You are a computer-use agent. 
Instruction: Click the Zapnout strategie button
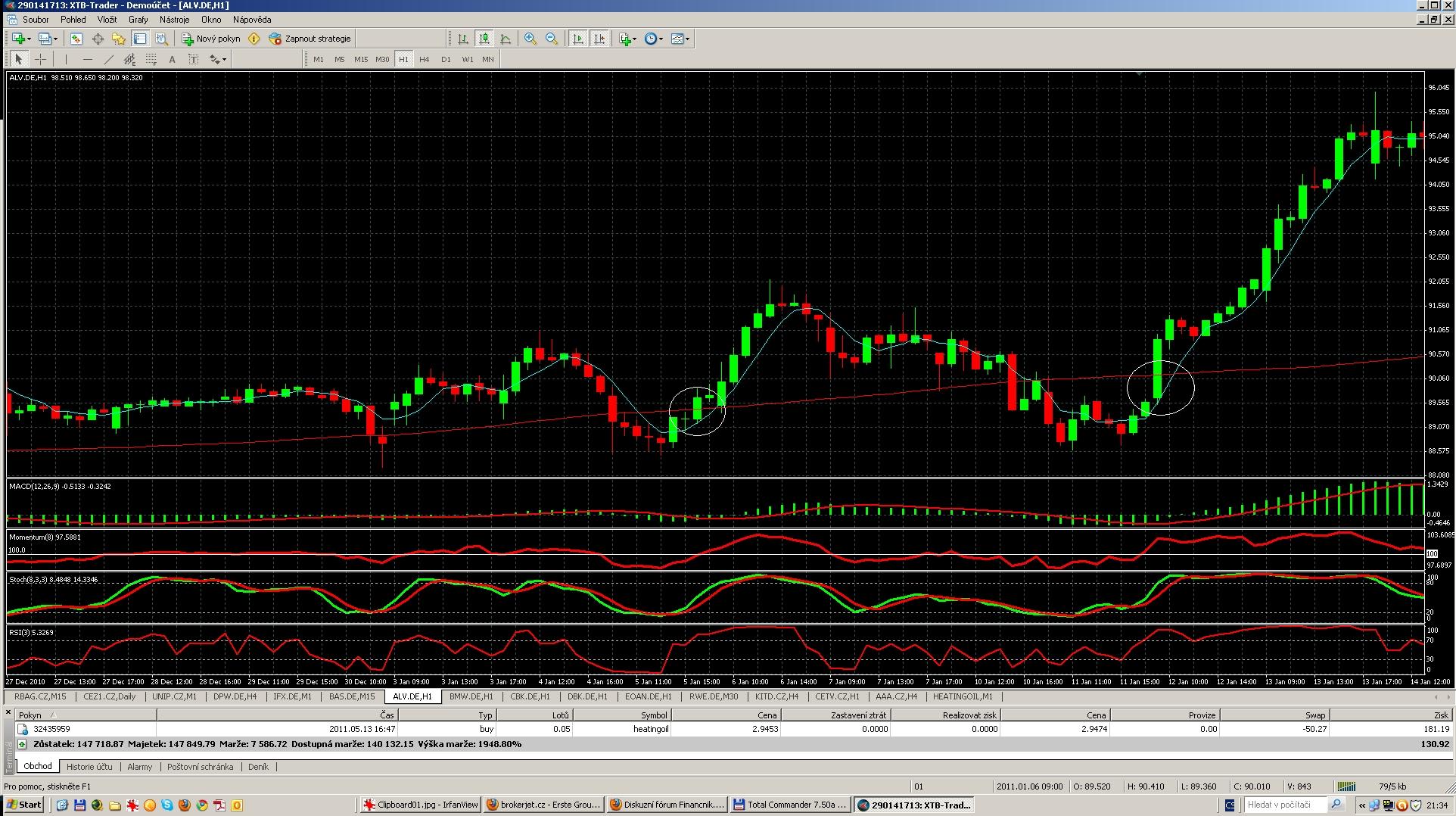point(310,39)
